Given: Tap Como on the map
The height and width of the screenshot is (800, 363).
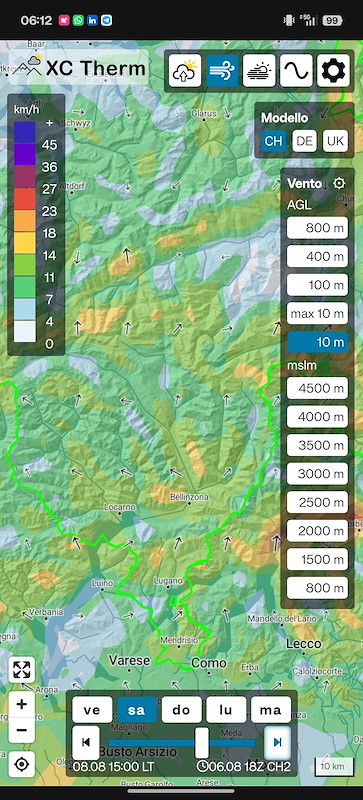Looking at the screenshot, I should pyautogui.click(x=209, y=663).
